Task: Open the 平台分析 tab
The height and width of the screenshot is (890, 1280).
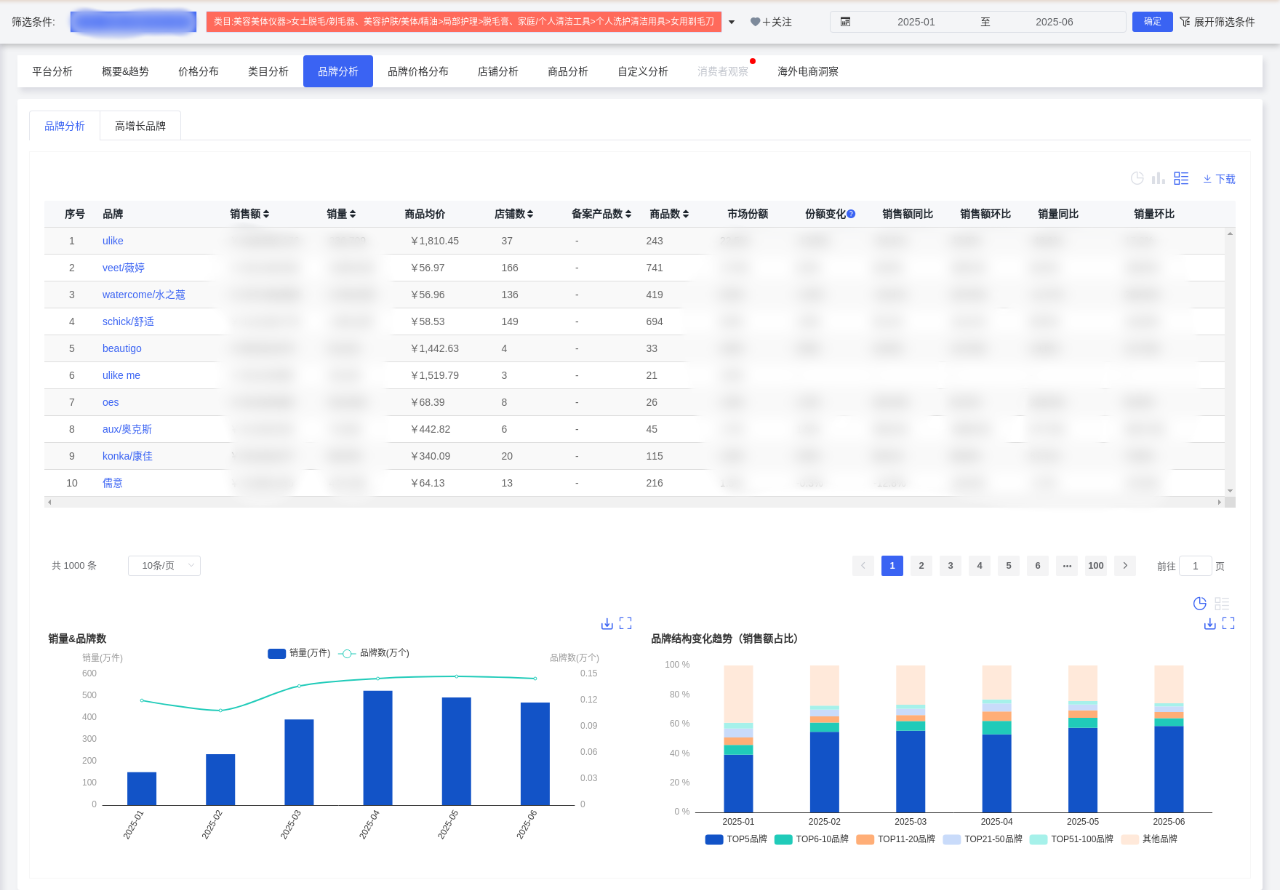Action: click(x=52, y=71)
